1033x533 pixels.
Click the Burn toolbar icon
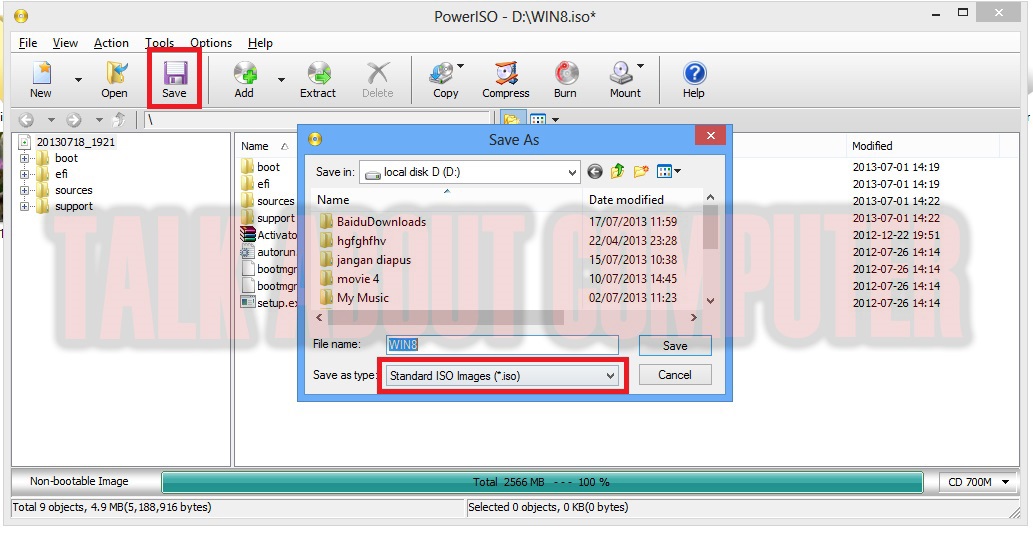[x=565, y=80]
